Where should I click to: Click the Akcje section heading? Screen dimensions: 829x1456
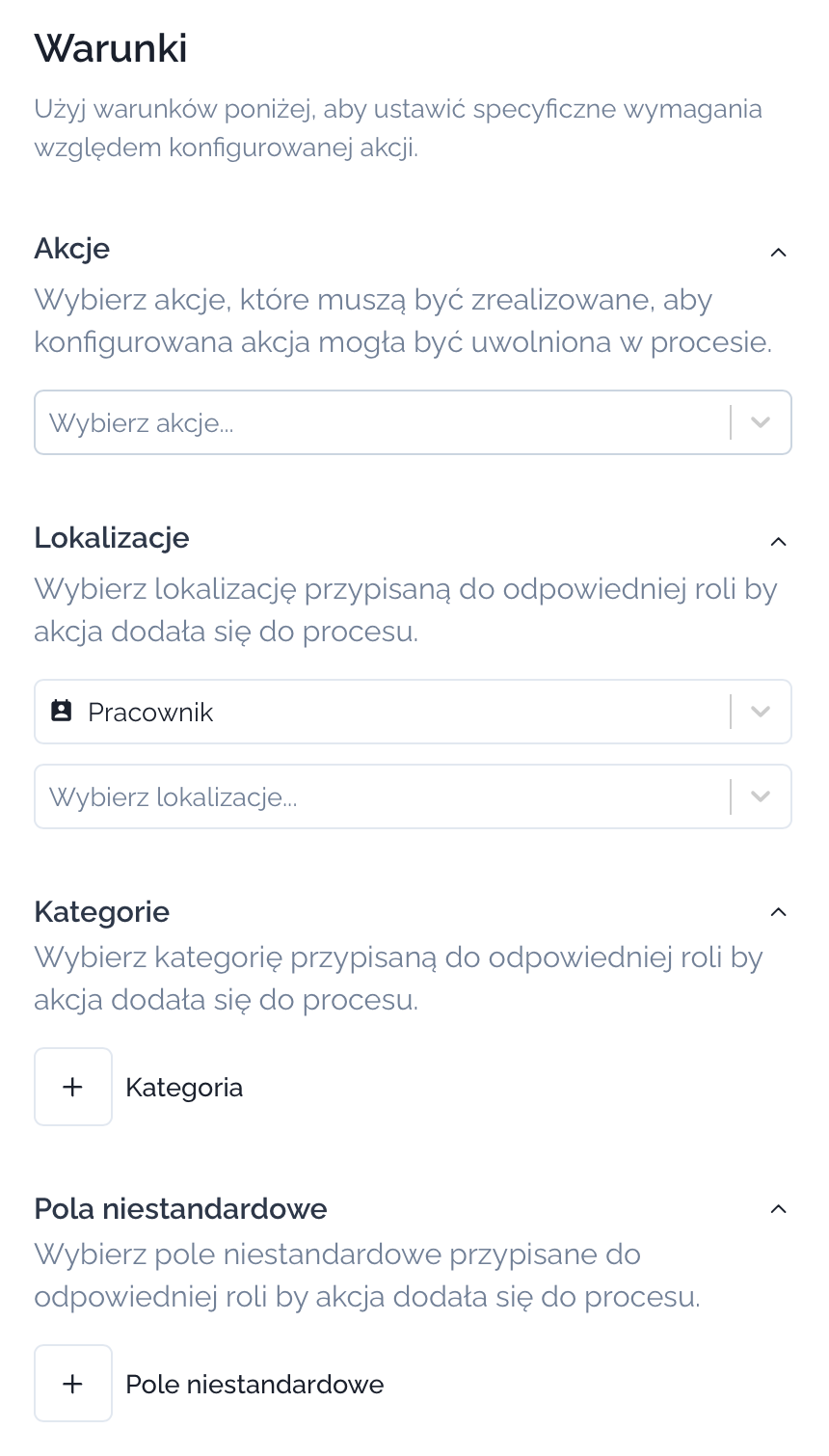point(72,249)
